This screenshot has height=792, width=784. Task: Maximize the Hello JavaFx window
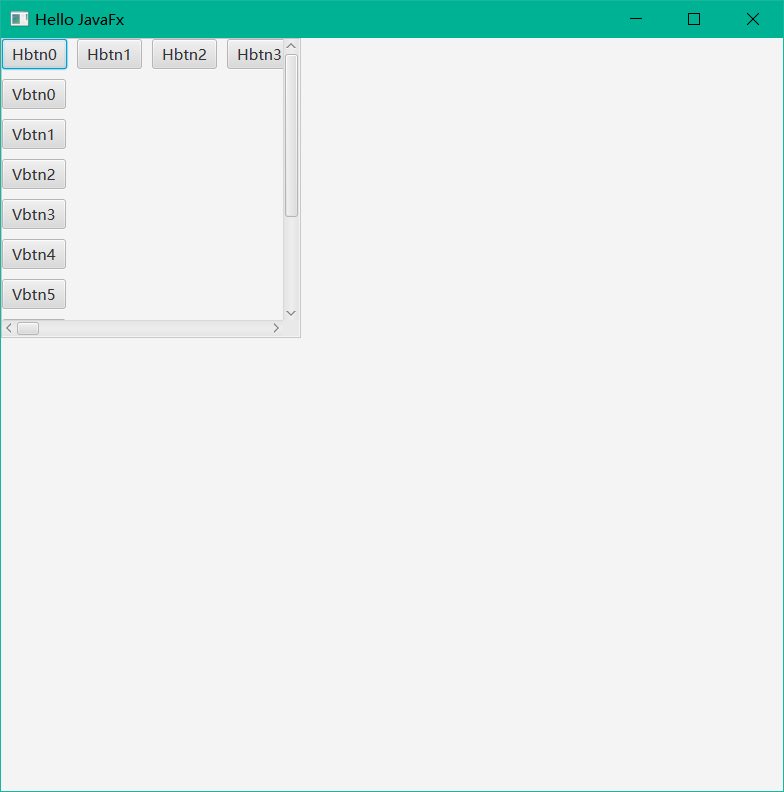click(x=694, y=19)
